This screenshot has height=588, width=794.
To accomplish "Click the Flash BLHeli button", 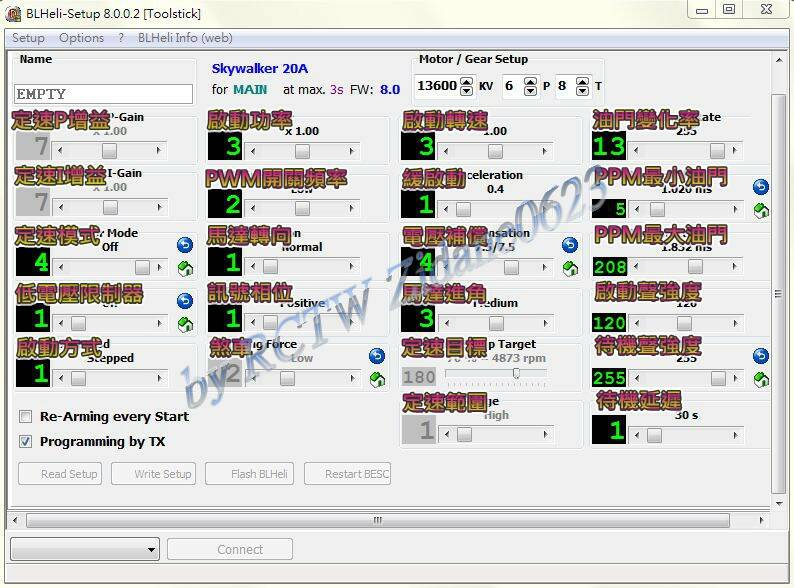I will 249,474.
